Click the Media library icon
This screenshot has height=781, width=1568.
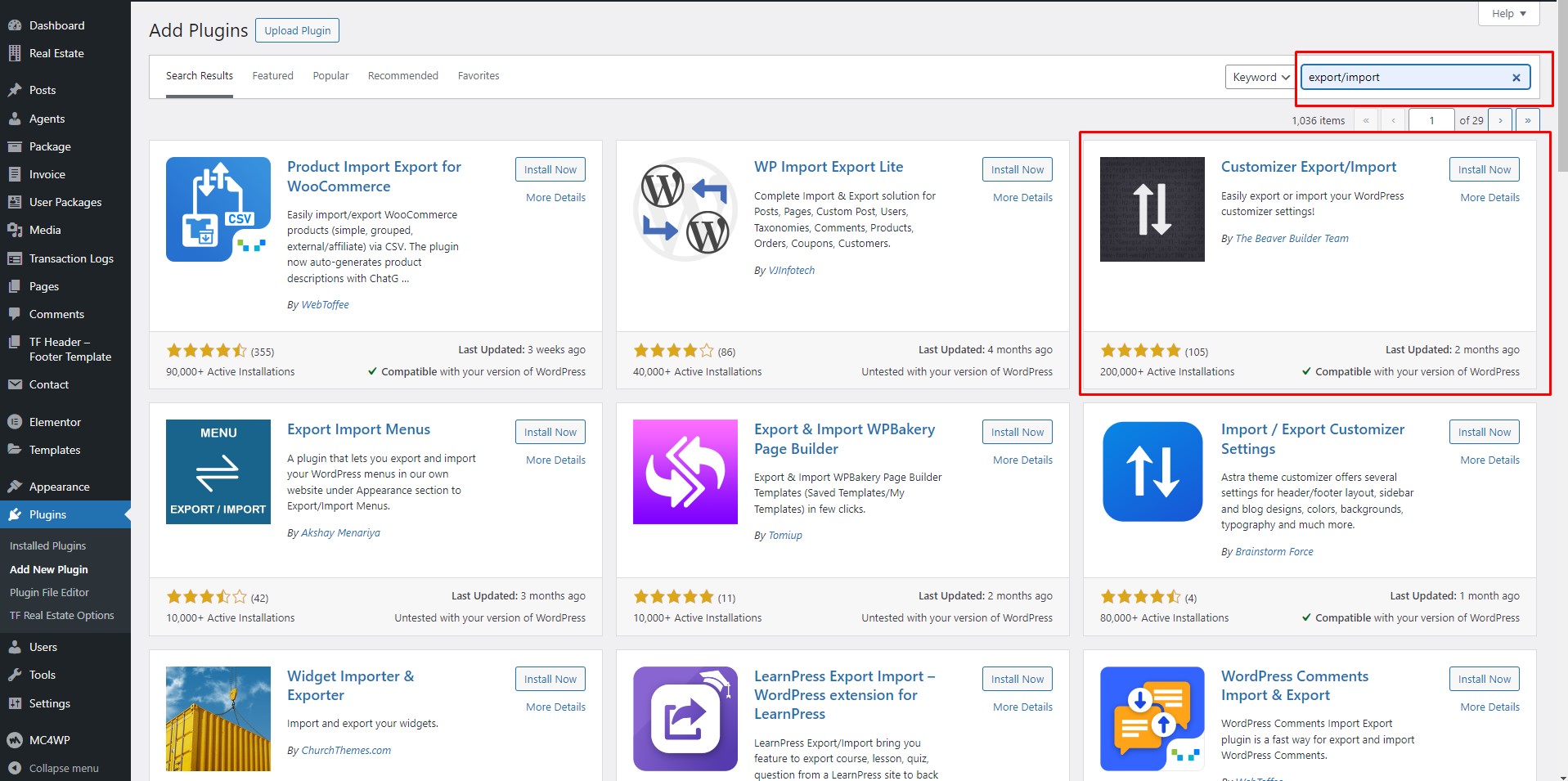15,230
